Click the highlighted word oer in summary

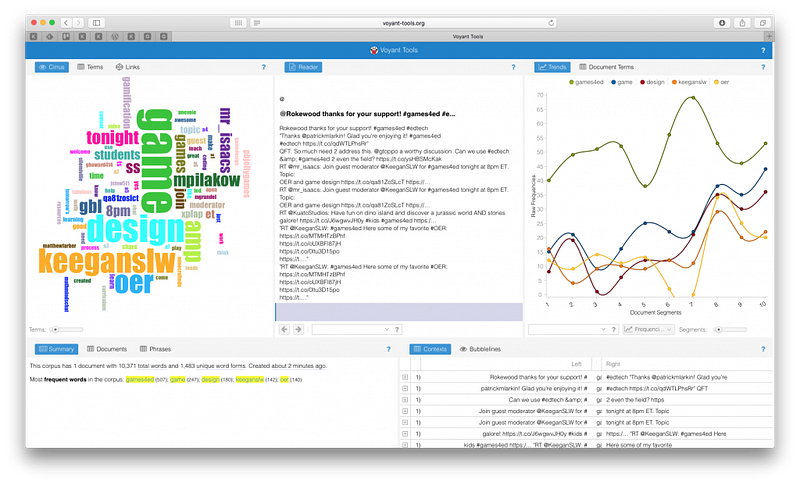coord(284,379)
